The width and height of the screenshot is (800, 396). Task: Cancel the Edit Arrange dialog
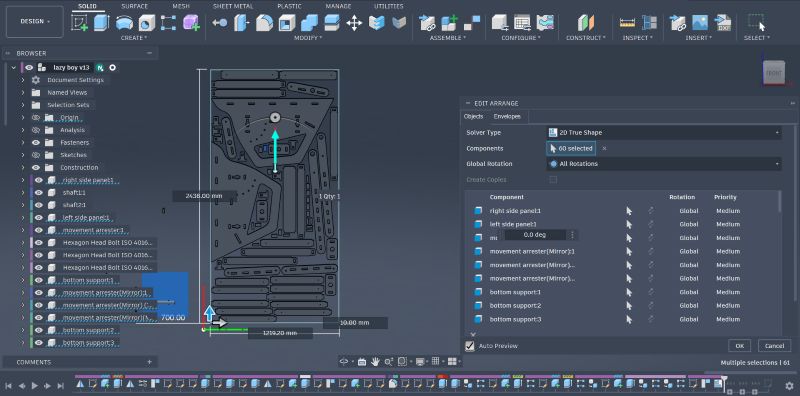774,346
